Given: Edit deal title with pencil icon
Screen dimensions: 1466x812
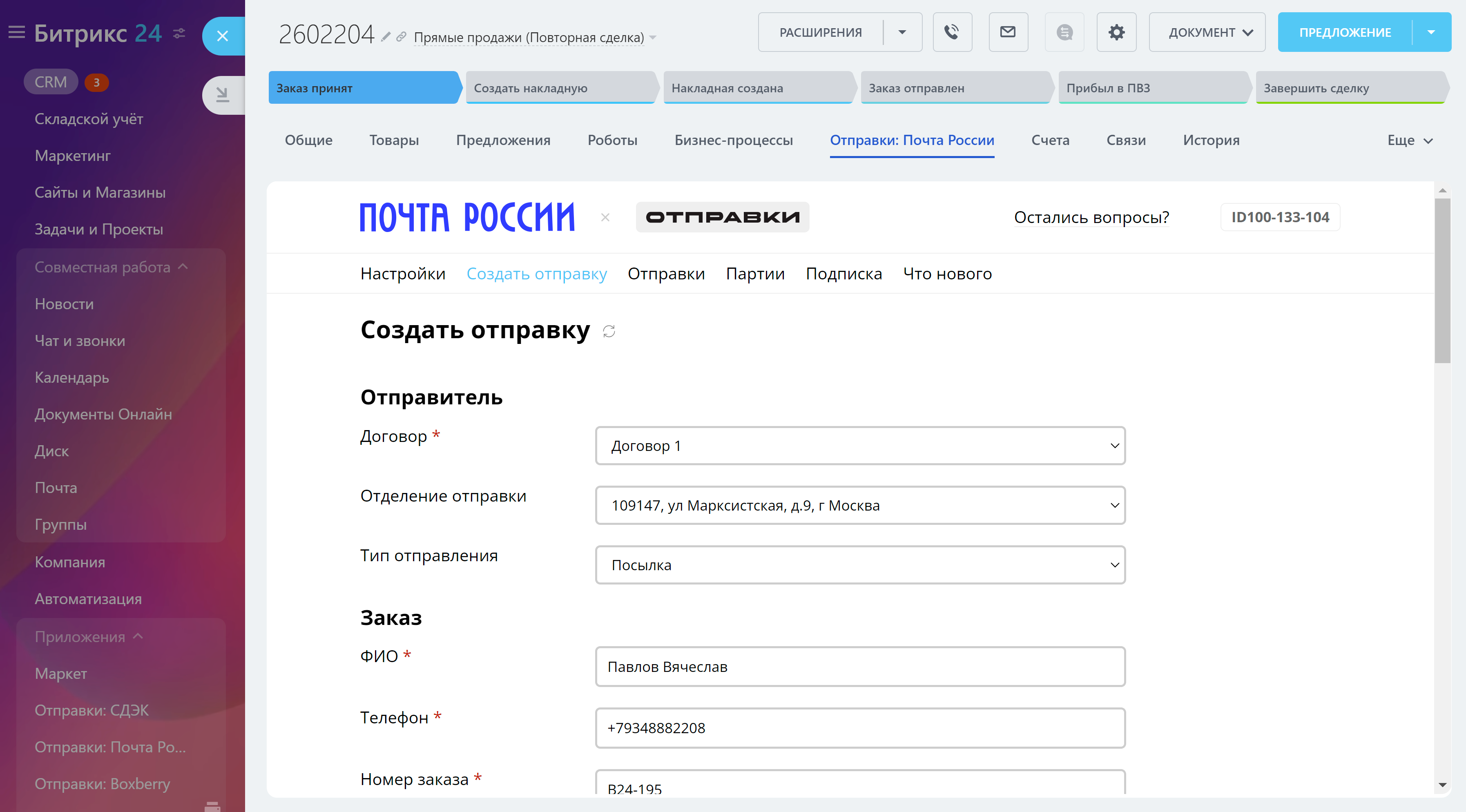Looking at the screenshot, I should point(386,37).
